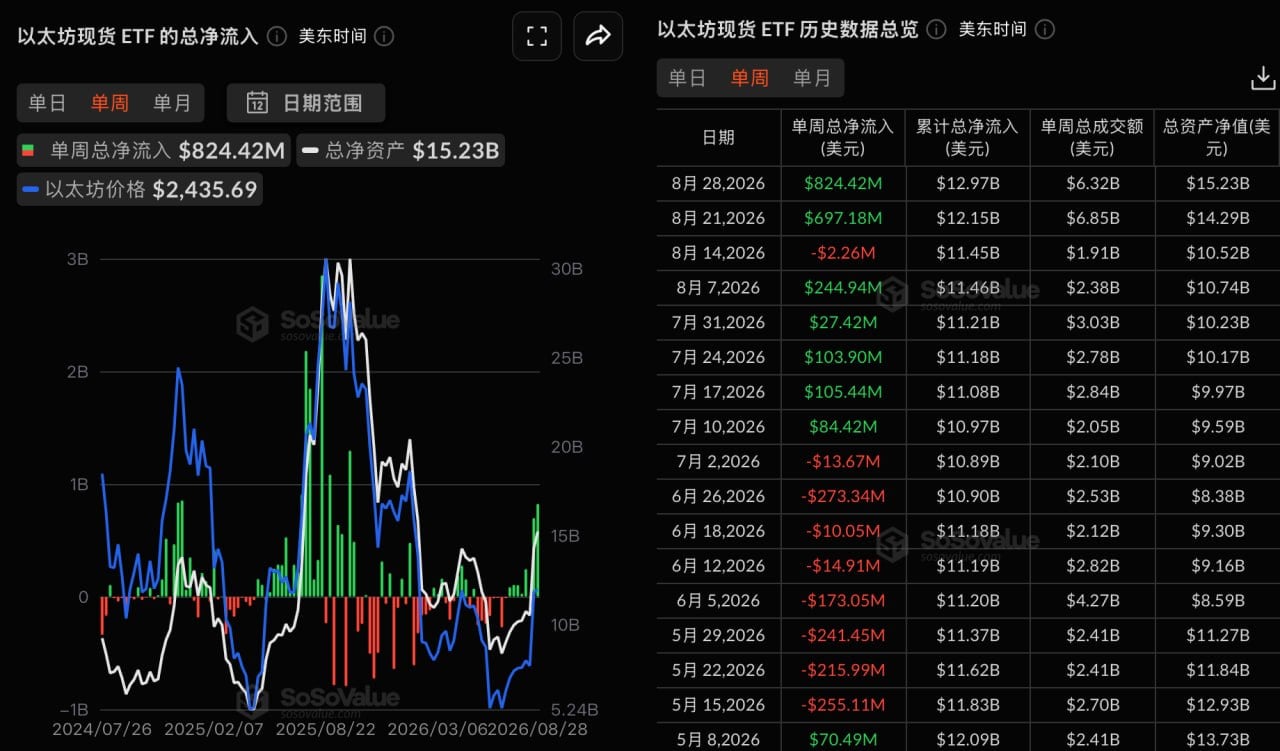Screen dimensions: 1280x751
Task: Click the $8.38B total net assets cell
Action: 1217,497
